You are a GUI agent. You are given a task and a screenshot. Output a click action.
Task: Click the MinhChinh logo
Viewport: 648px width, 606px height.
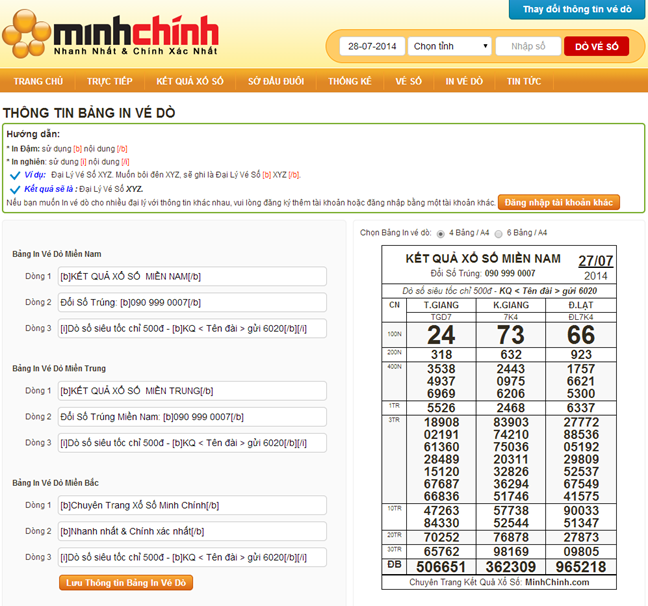(x=111, y=34)
